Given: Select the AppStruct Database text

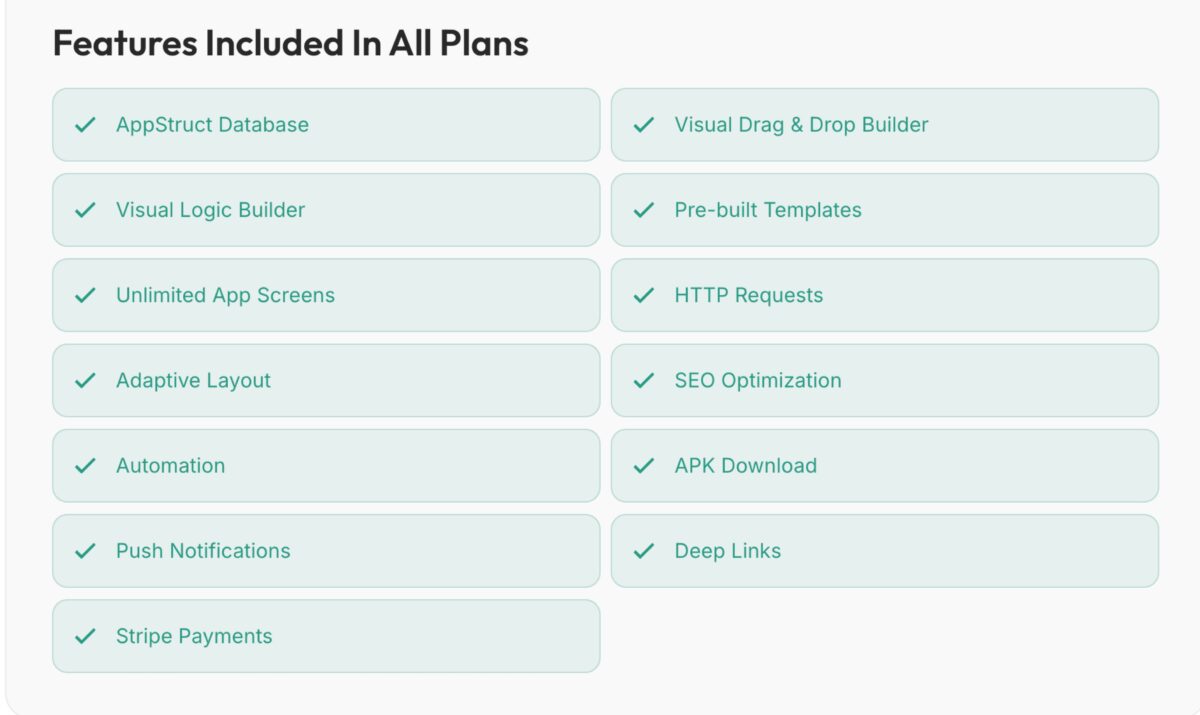Looking at the screenshot, I should [x=212, y=125].
